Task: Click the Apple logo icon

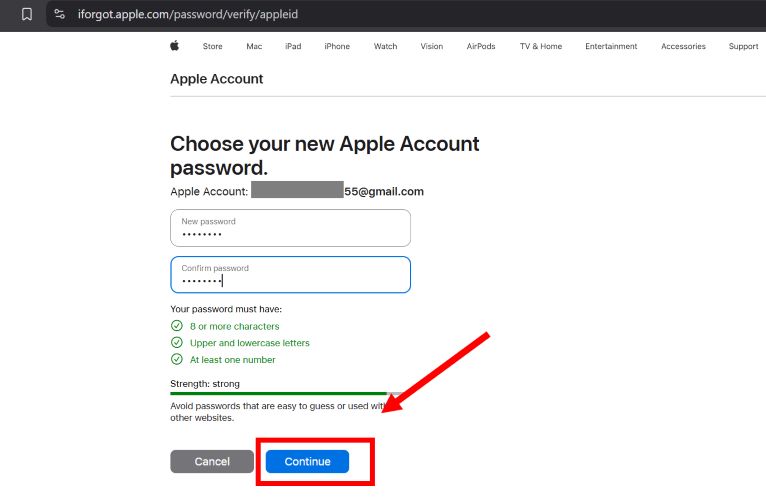Action: pyautogui.click(x=174, y=46)
